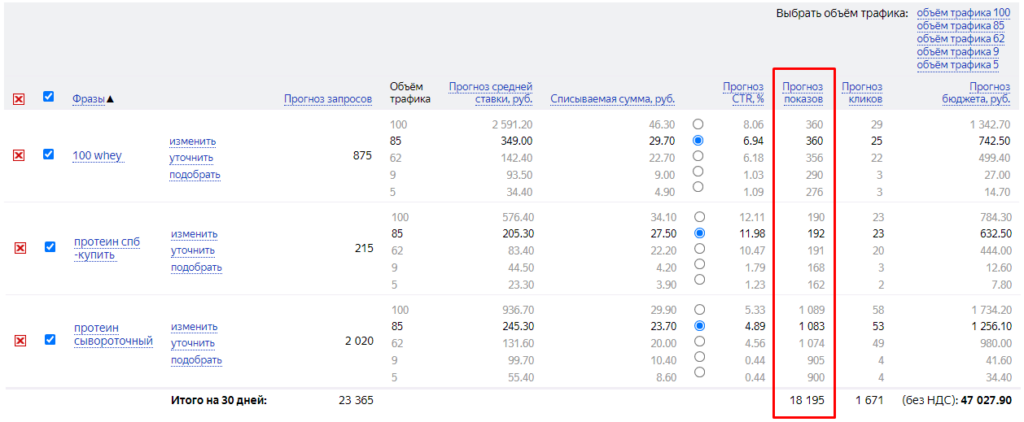Click 'Списываемая сумма, руб.' column header
The height and width of the screenshot is (422, 1024).
tap(612, 98)
